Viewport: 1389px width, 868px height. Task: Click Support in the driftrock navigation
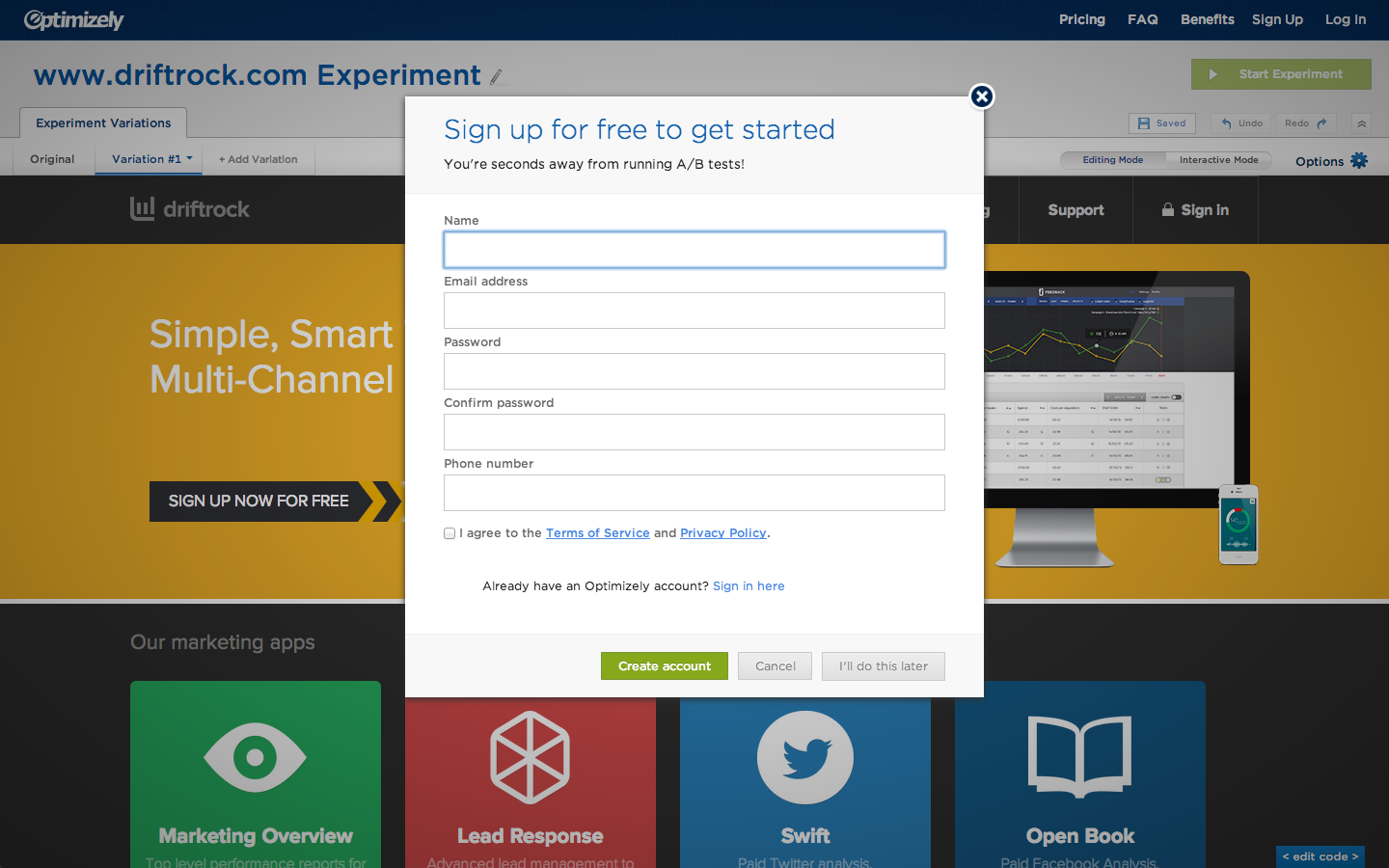[x=1076, y=210]
